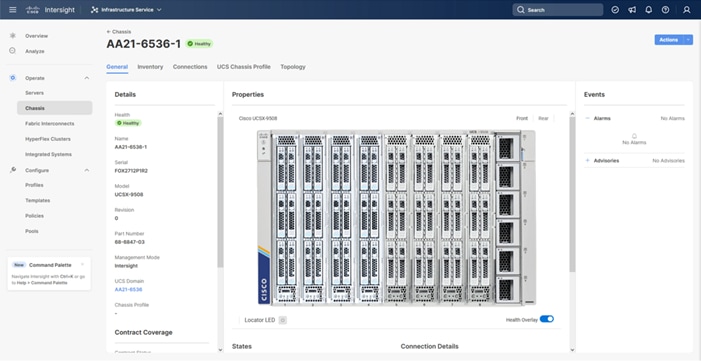
Task: Show the Rear chassis view
Action: pos(543,119)
